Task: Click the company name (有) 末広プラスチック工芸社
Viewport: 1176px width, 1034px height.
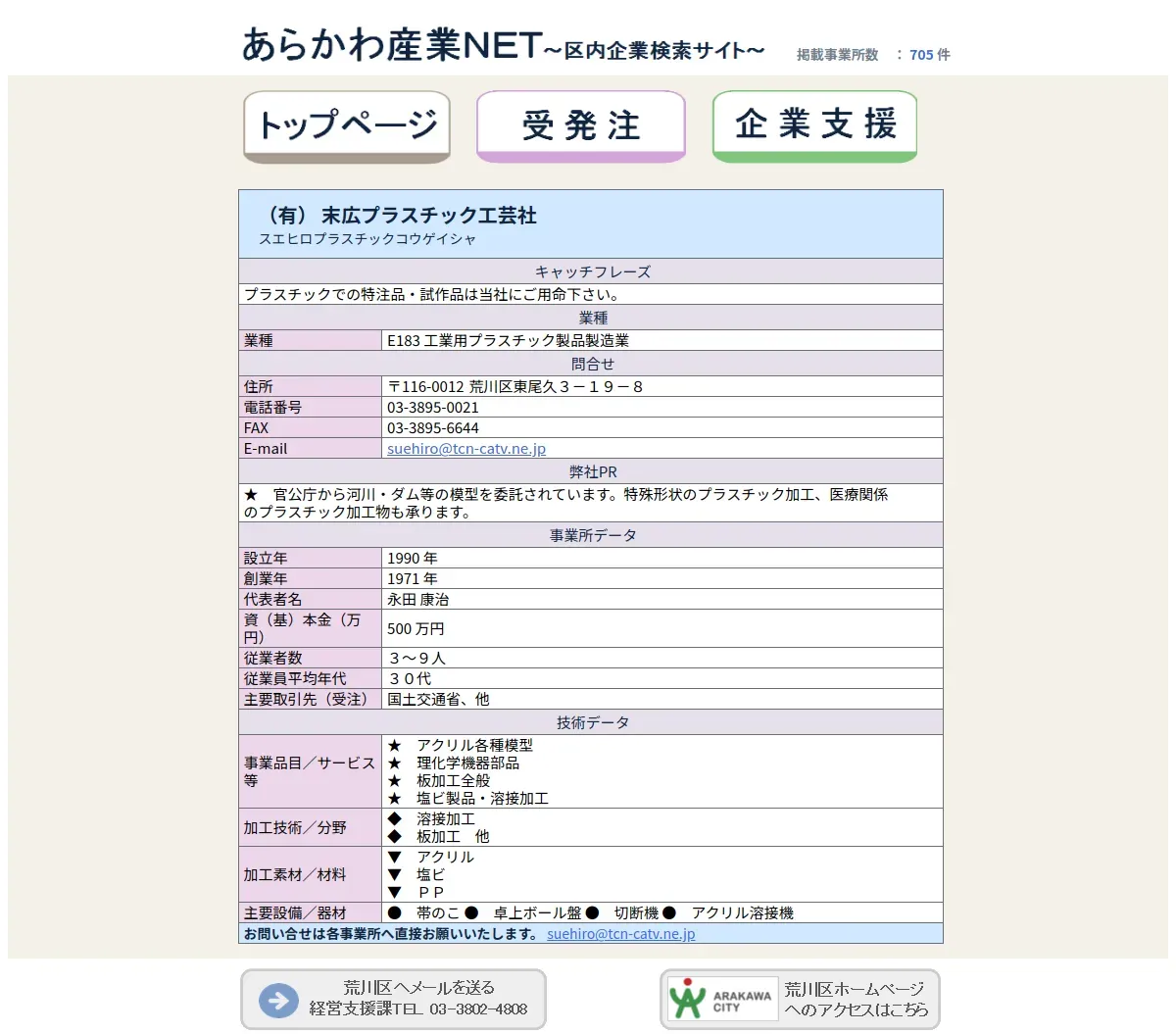Action: 399,216
